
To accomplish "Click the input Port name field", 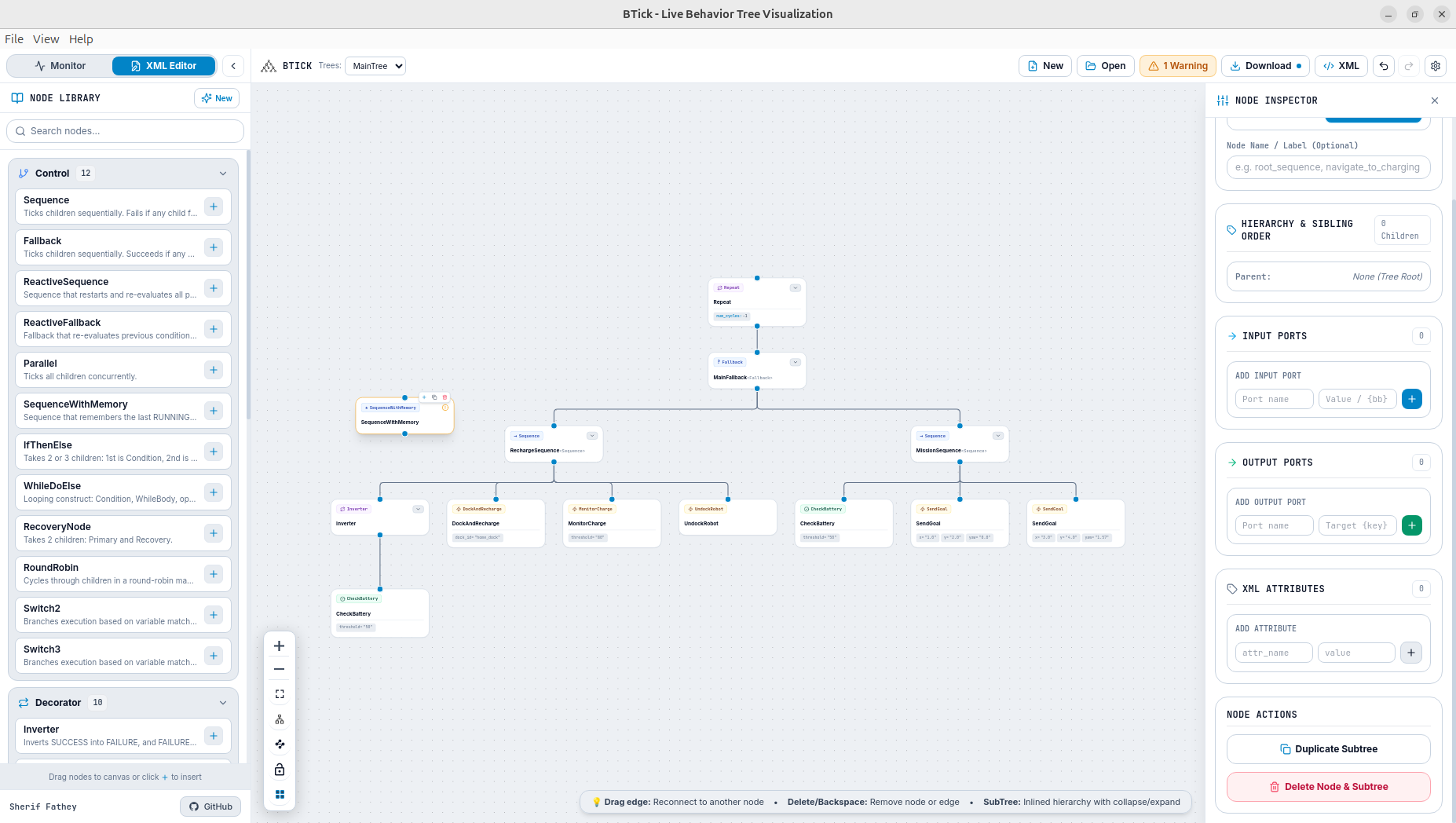I will [1274, 399].
